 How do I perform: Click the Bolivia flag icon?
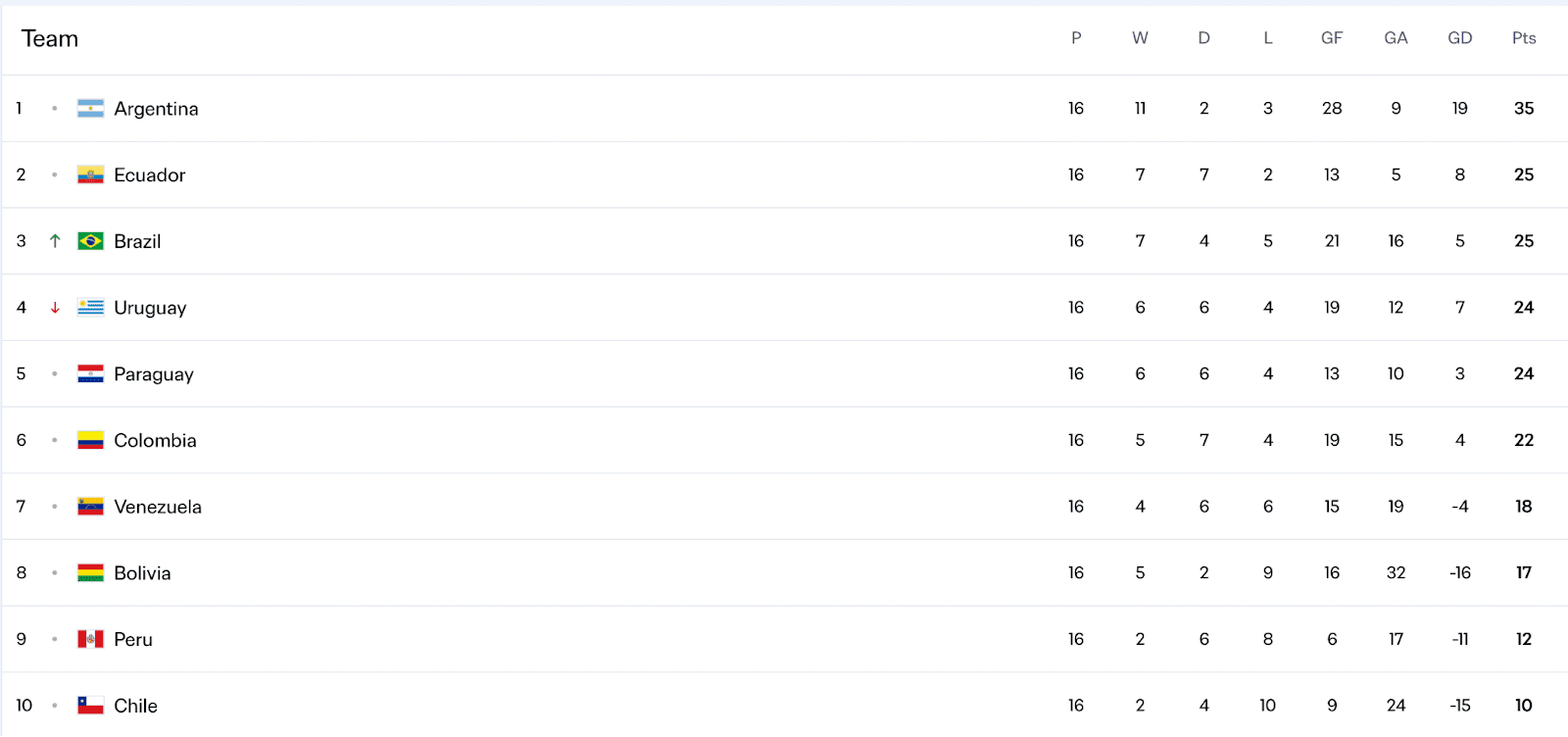pyautogui.click(x=90, y=573)
